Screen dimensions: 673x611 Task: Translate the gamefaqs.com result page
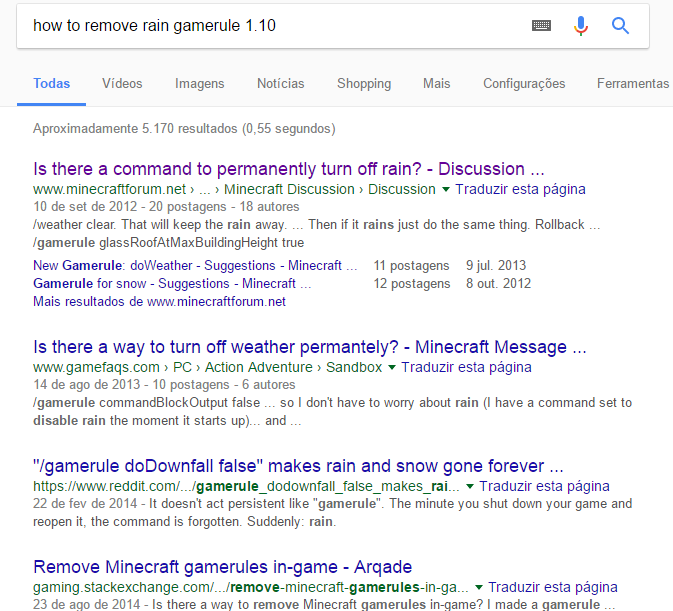[x=466, y=367]
